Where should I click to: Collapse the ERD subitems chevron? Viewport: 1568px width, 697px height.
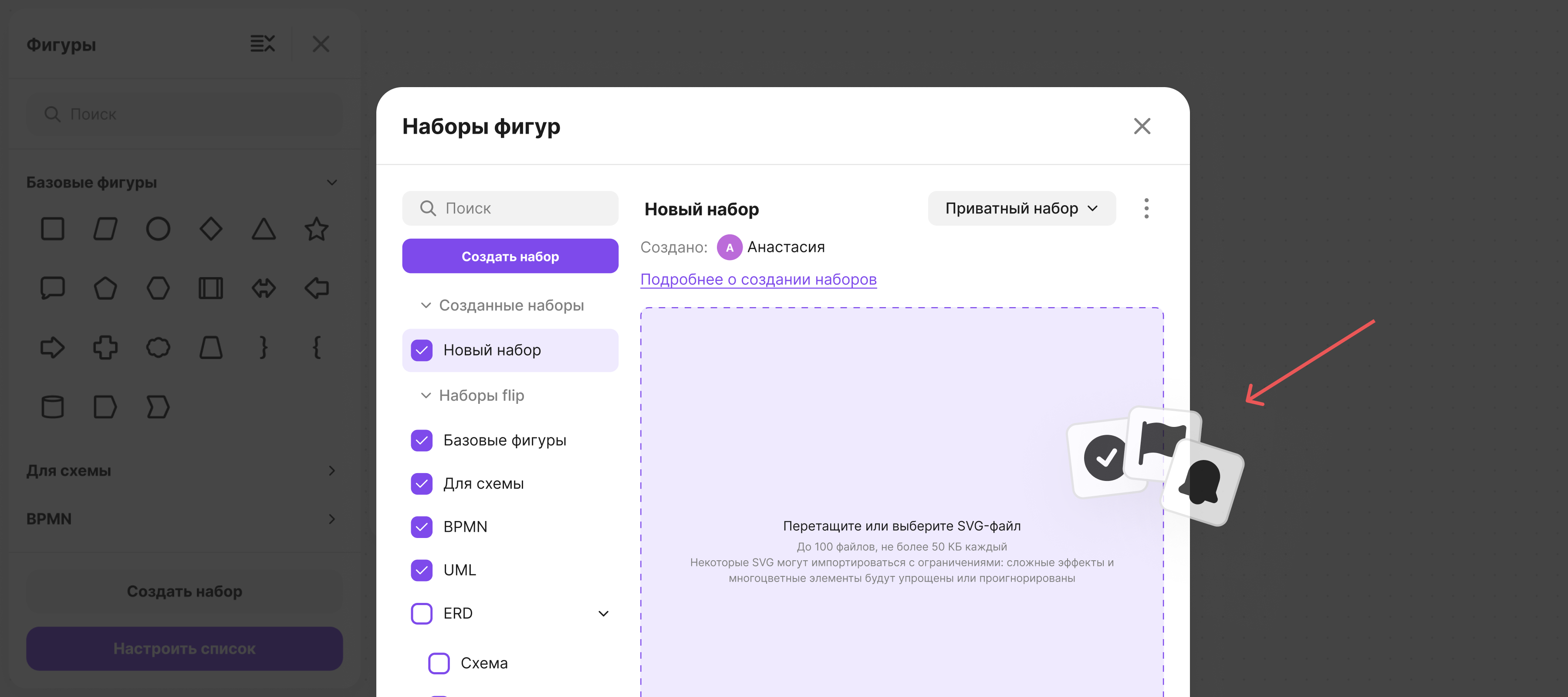pos(603,614)
